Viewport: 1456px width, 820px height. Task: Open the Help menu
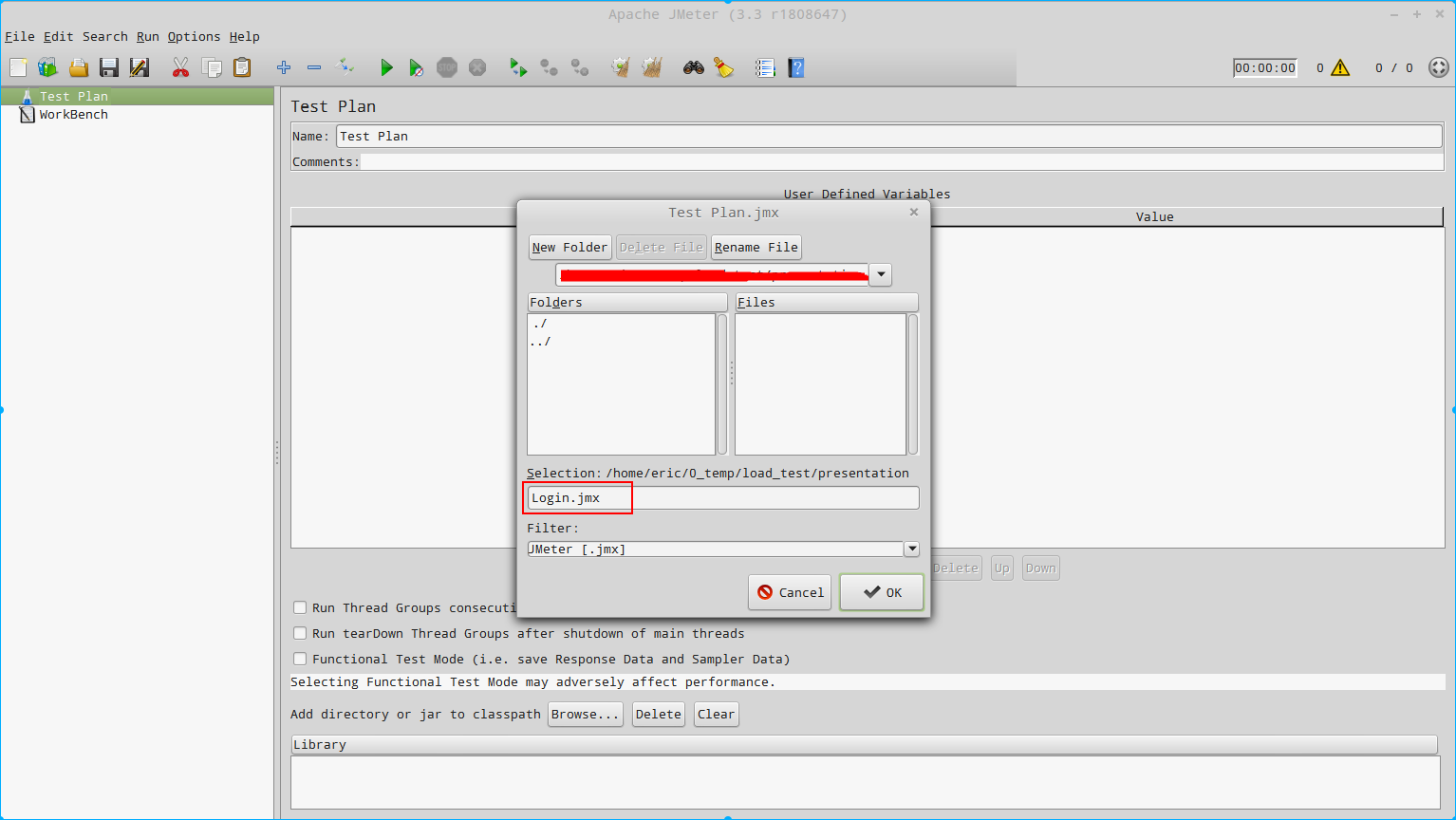(245, 36)
